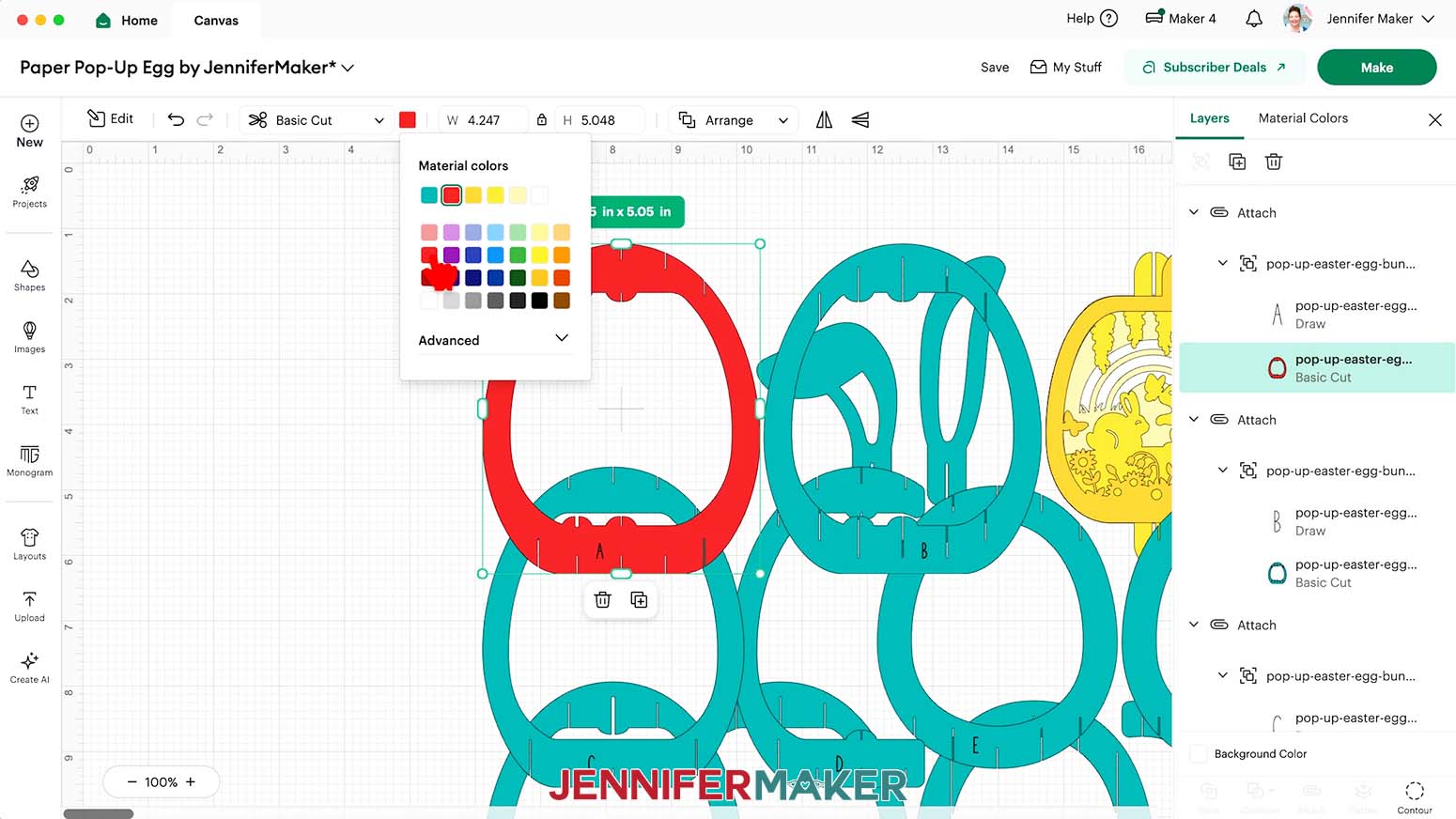Open the Layouts tool
The image size is (1456, 819).
[29, 544]
